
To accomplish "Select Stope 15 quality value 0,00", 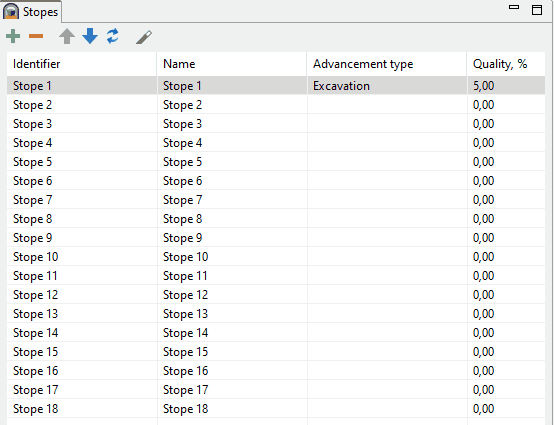I will [506, 352].
